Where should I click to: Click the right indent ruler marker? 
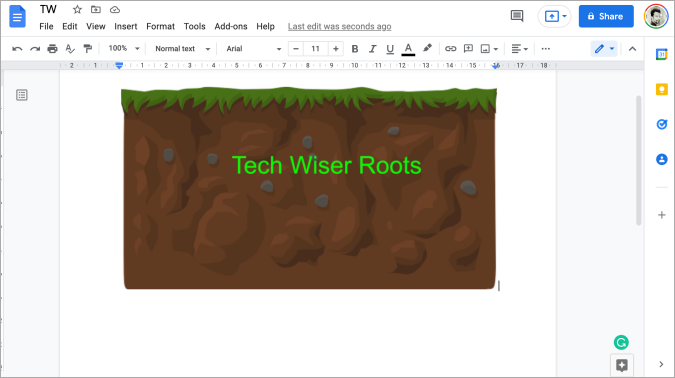[496, 66]
